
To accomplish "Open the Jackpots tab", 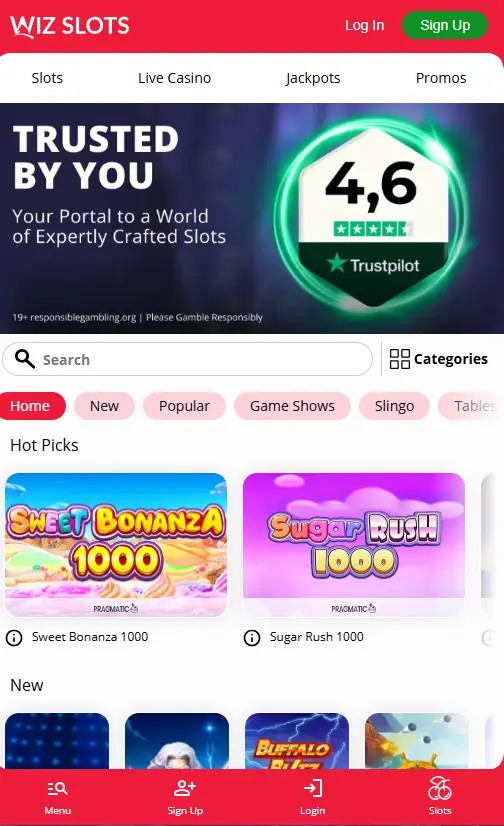I will click(x=313, y=78).
